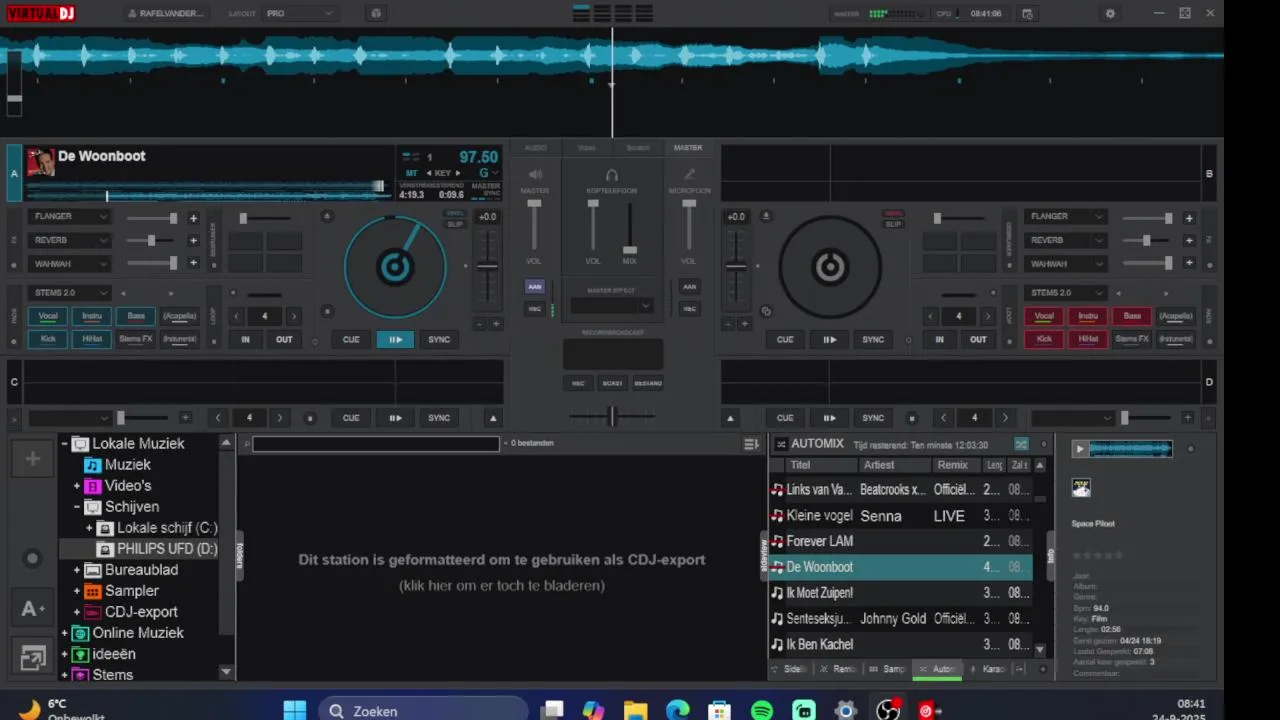Click the Stems FX button on deck A

coord(136,339)
